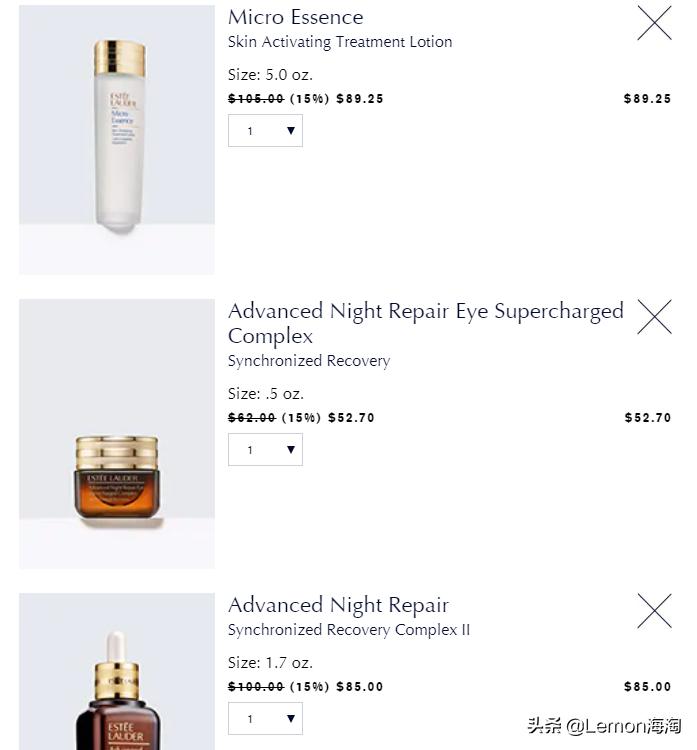This screenshot has height=750, width=697.
Task: Click the crossed-out $100.00 original price
Action: point(256,687)
